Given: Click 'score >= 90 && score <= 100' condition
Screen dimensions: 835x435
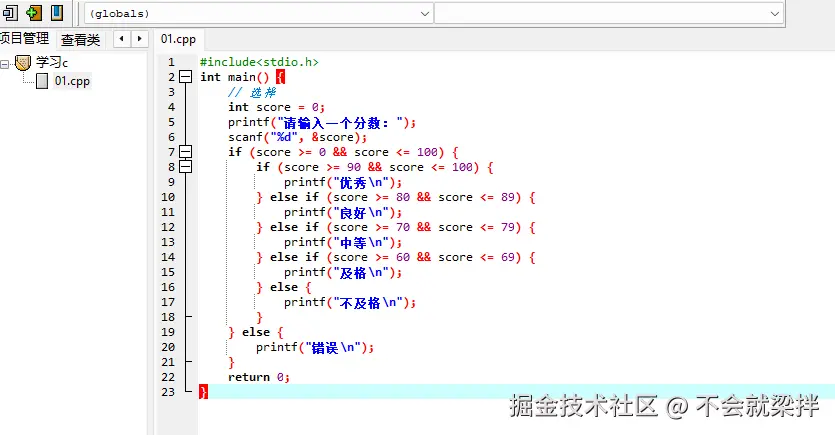Looking at the screenshot, I should [x=378, y=167].
